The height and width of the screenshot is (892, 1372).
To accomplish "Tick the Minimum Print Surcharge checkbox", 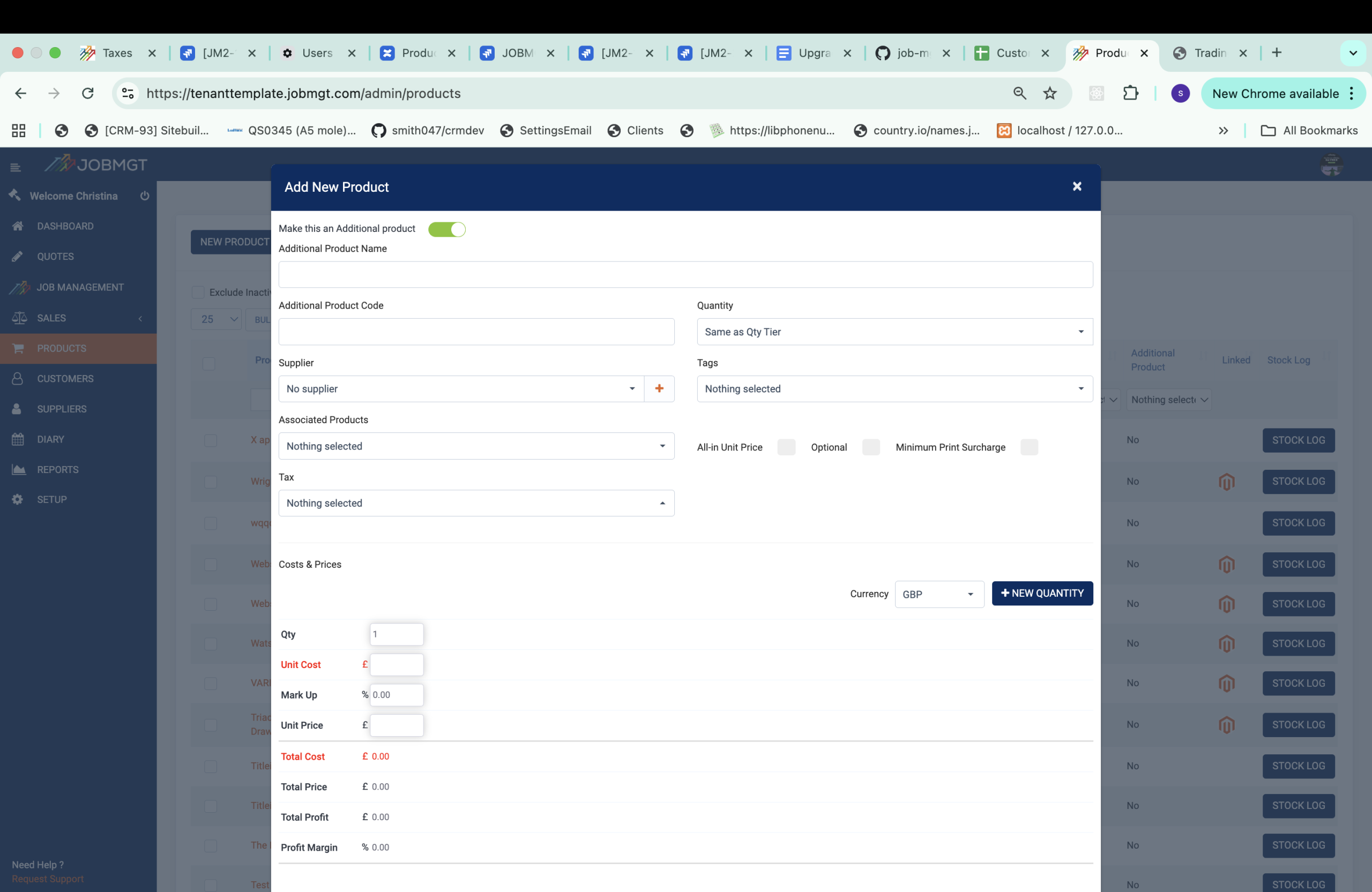I will [x=1028, y=447].
